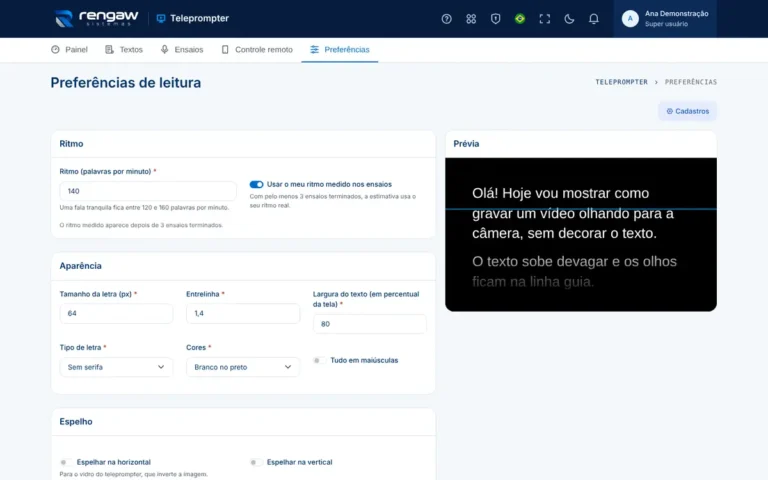Enable 'Espelhar na horizontal' toggle

point(66,462)
